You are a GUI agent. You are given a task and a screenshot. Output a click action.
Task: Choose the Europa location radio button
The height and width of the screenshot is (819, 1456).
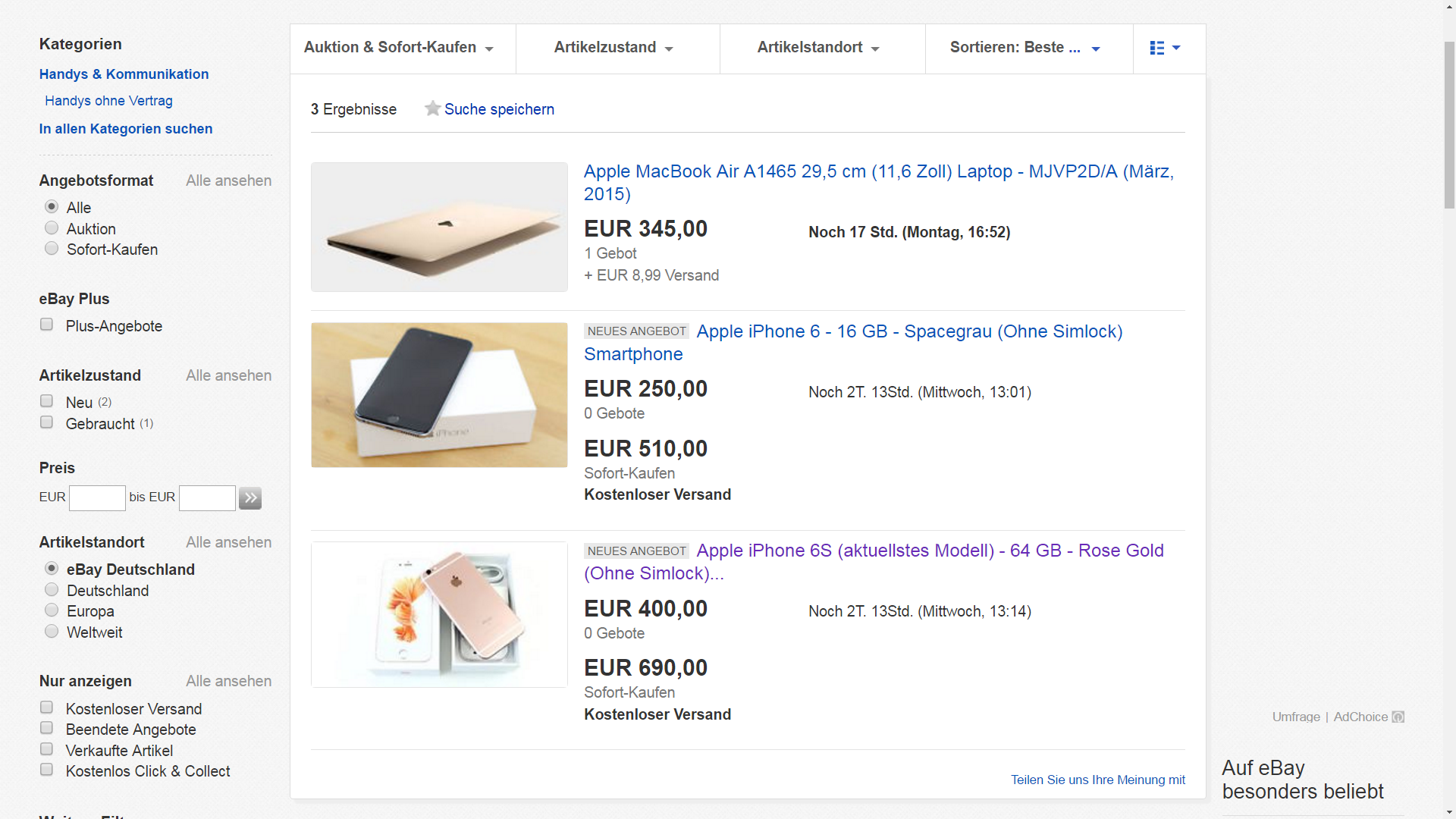point(52,610)
